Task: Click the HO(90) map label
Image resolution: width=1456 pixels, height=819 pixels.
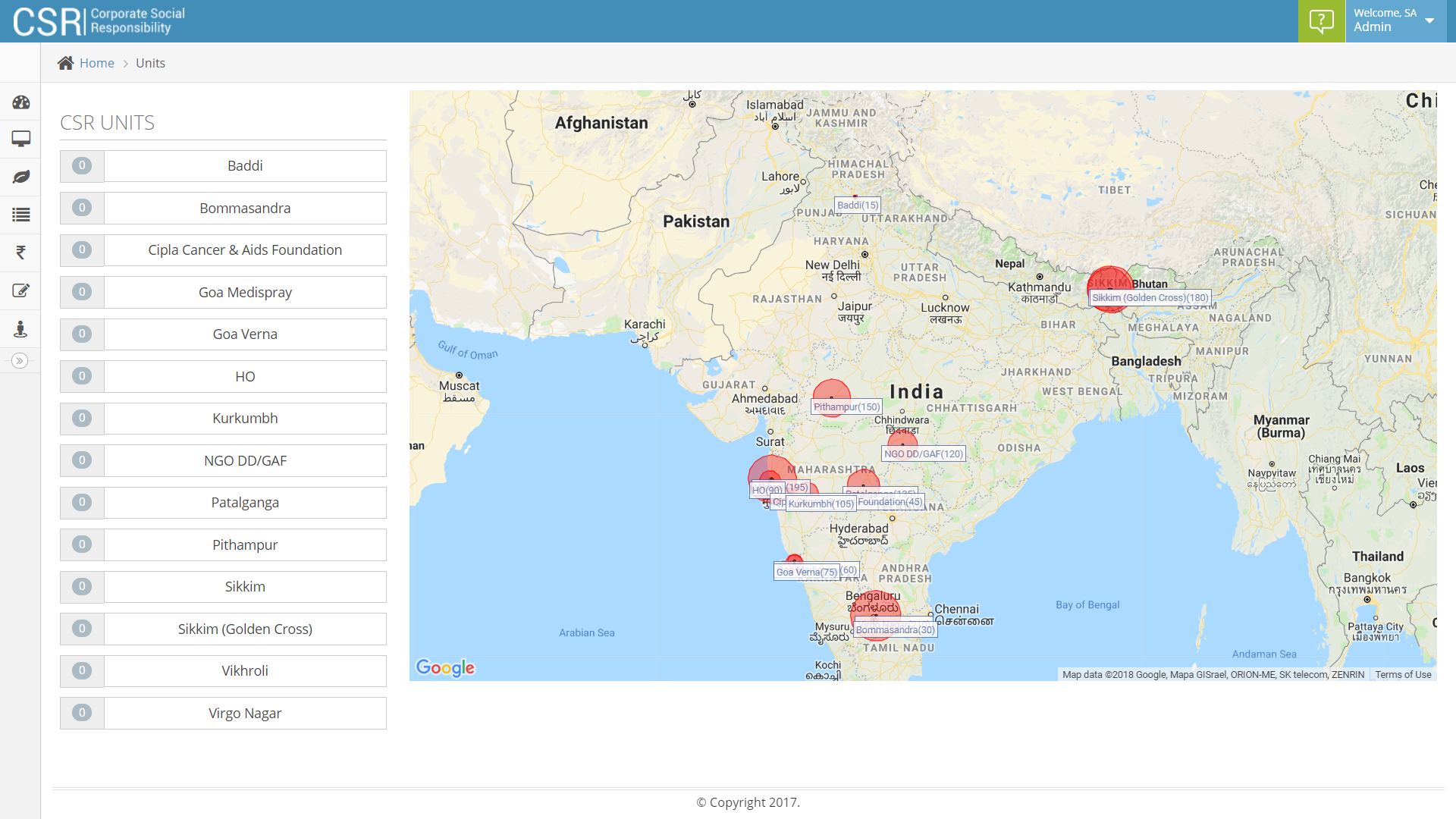Action: point(767,491)
